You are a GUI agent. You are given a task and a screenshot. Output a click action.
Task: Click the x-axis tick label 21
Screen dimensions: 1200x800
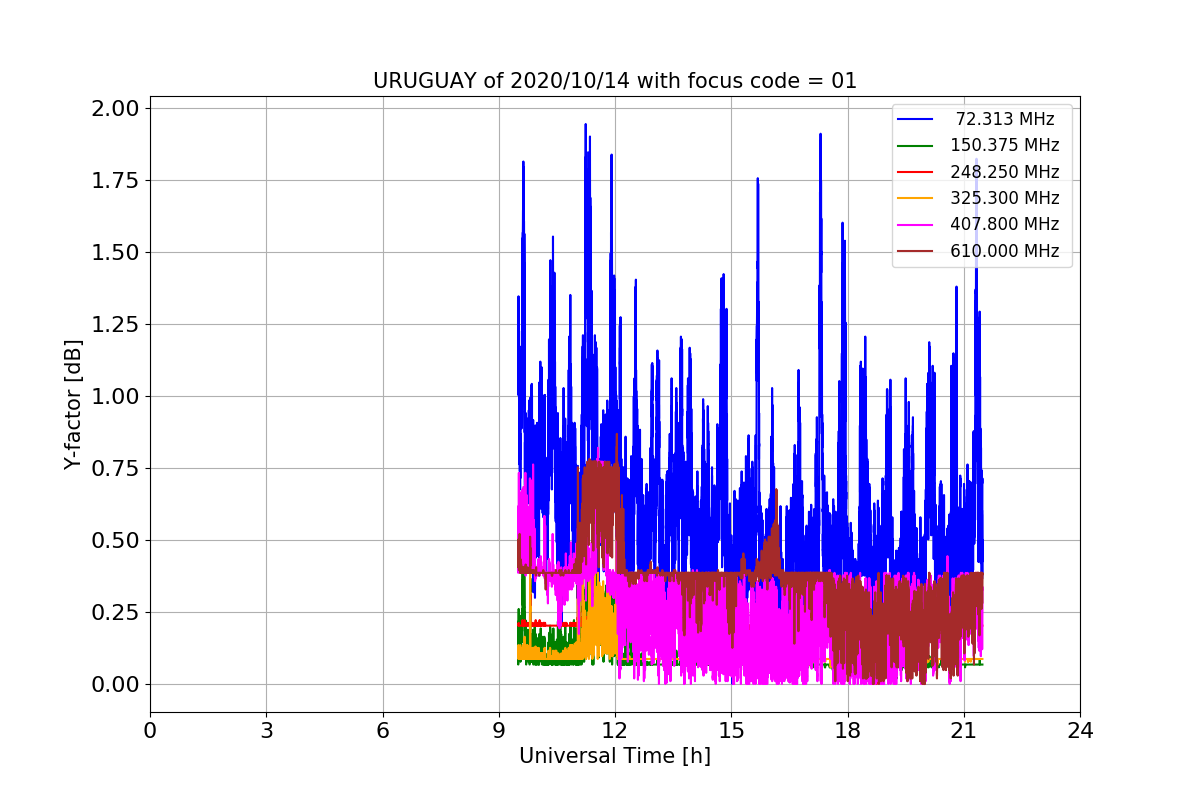click(x=964, y=731)
